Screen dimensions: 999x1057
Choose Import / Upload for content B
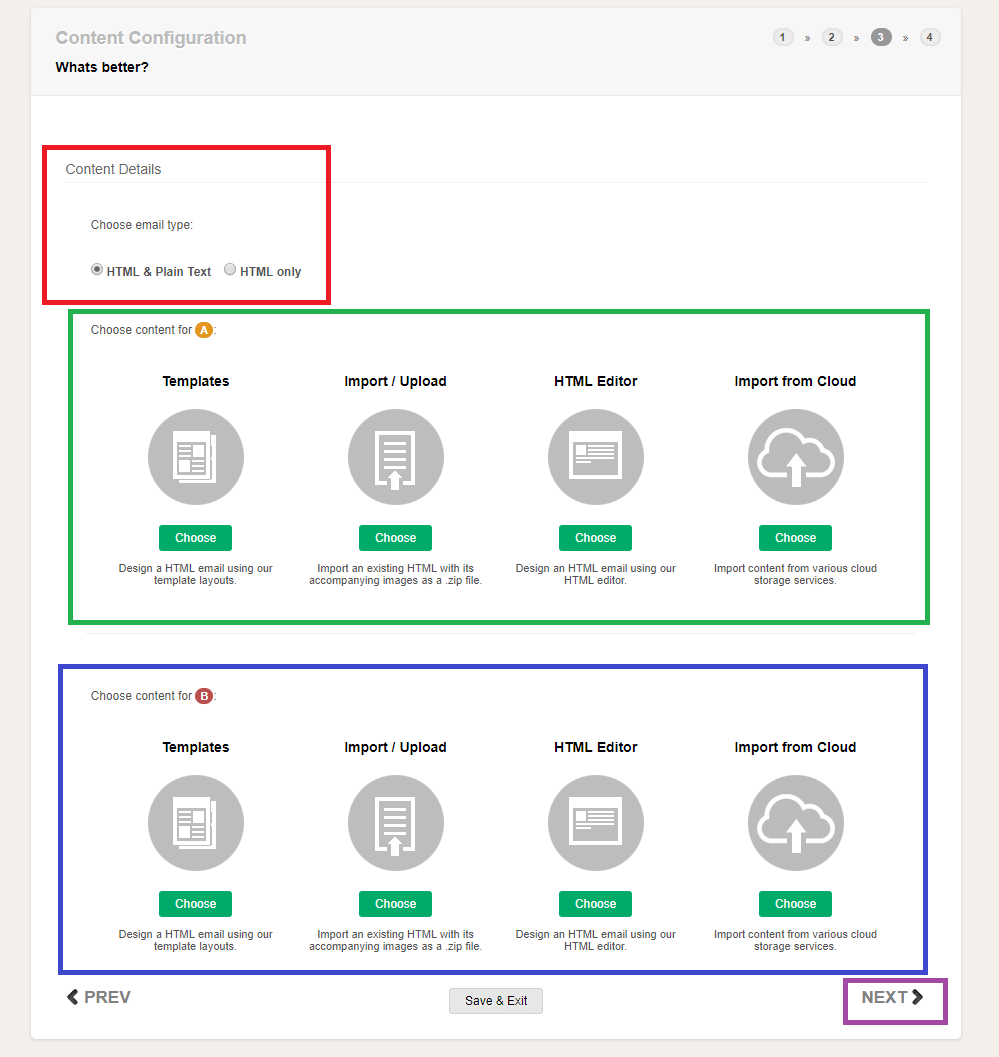[396, 904]
